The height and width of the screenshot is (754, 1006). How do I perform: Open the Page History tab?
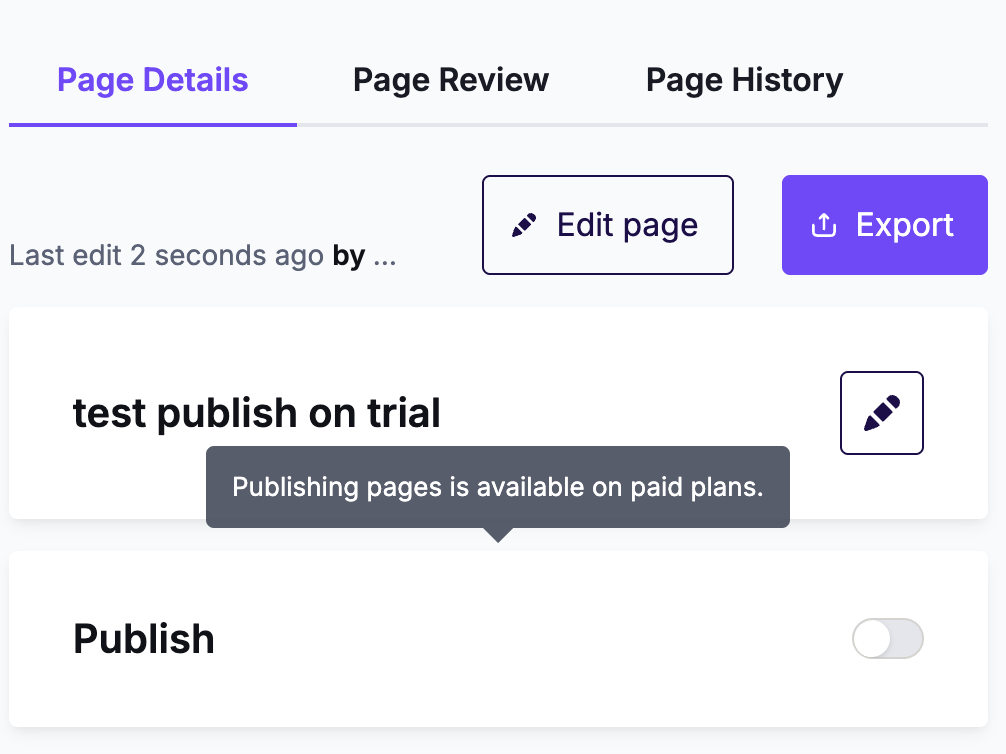744,80
